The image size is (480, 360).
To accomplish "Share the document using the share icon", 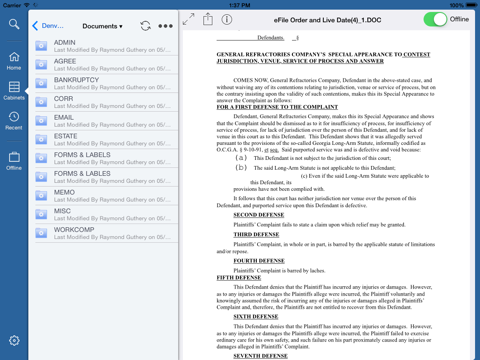I will coord(208,19).
